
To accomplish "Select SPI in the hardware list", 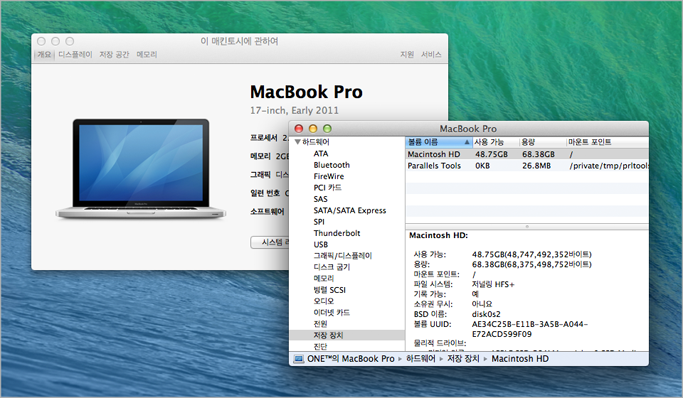I will click(x=319, y=222).
